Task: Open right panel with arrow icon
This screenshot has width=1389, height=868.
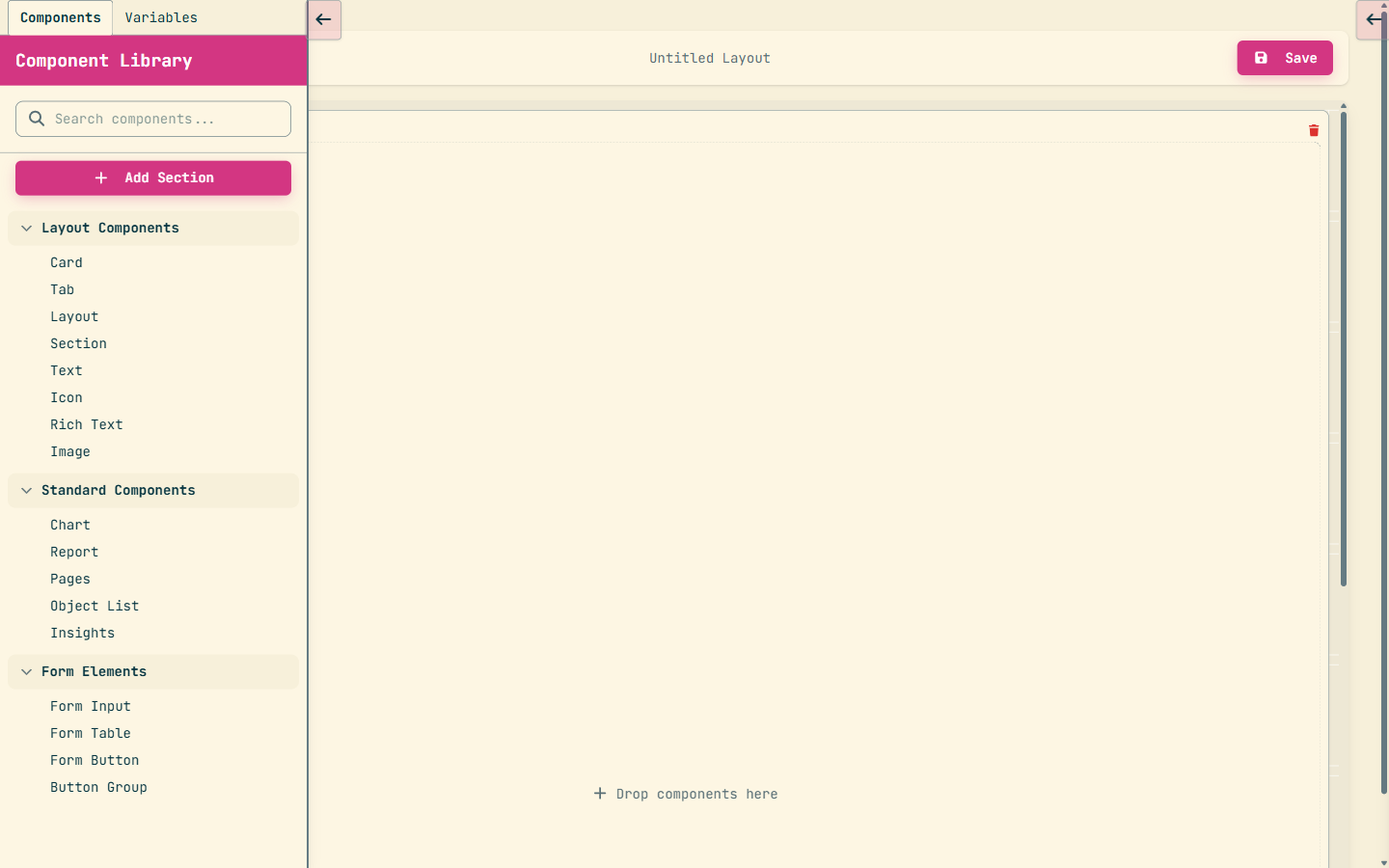Action: (x=1372, y=19)
